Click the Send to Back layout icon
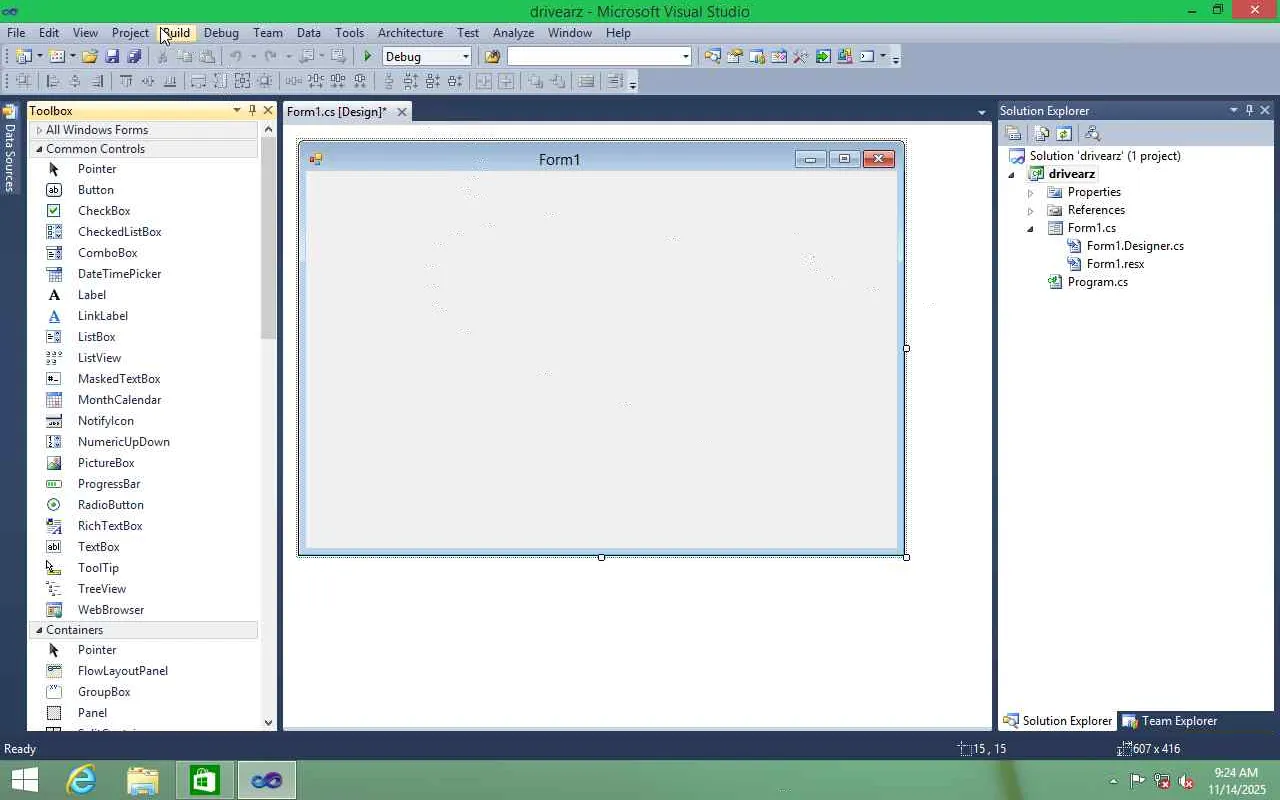1280x800 pixels. (557, 82)
